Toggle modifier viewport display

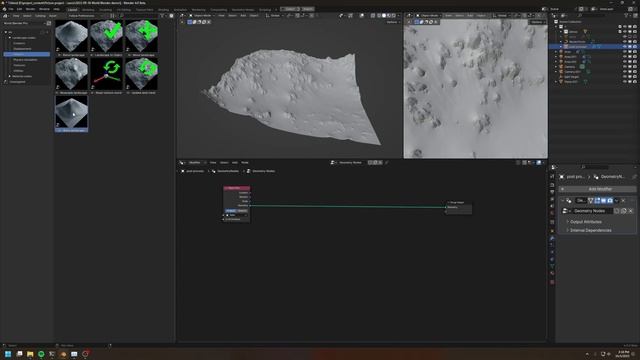(604, 201)
